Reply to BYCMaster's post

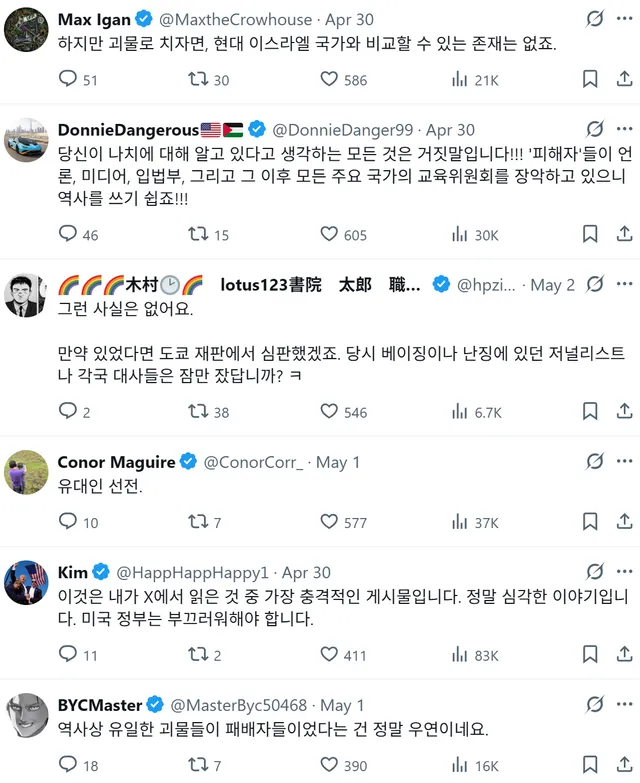click(x=69, y=765)
